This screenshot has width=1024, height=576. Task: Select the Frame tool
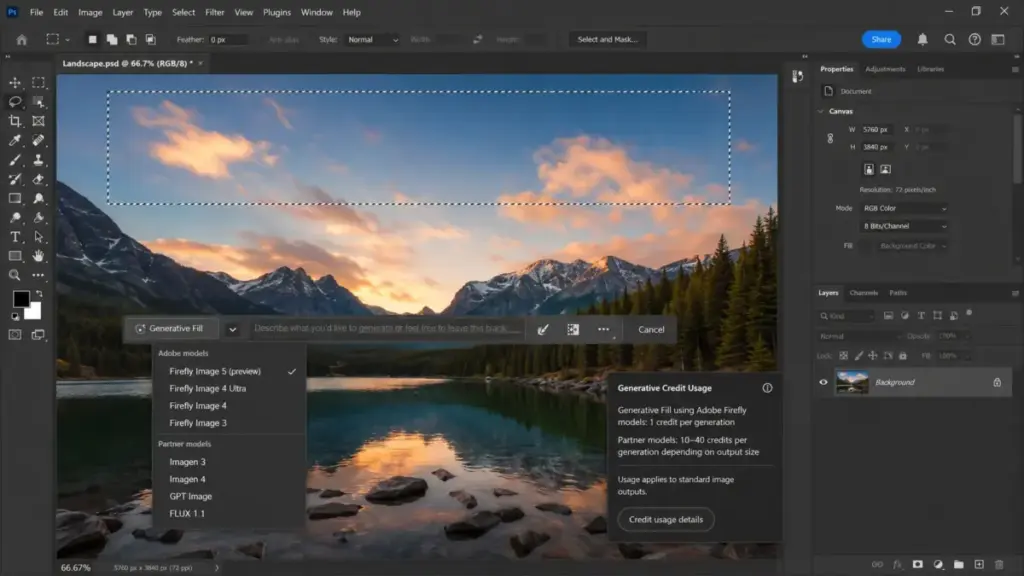tap(39, 121)
